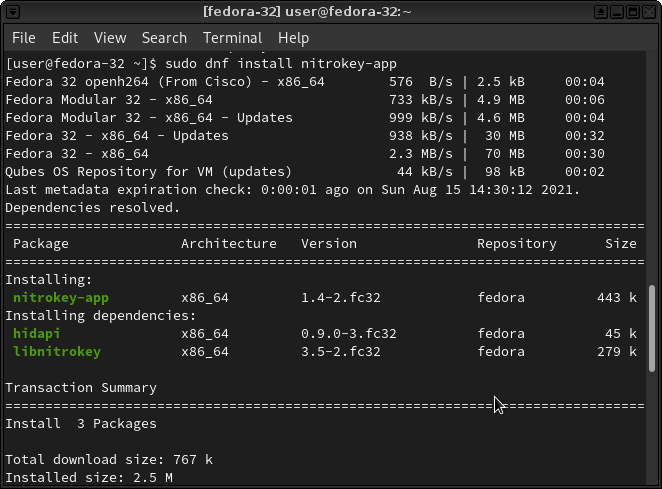
Task: Click the 'Architecture' column header
Action: (x=229, y=244)
